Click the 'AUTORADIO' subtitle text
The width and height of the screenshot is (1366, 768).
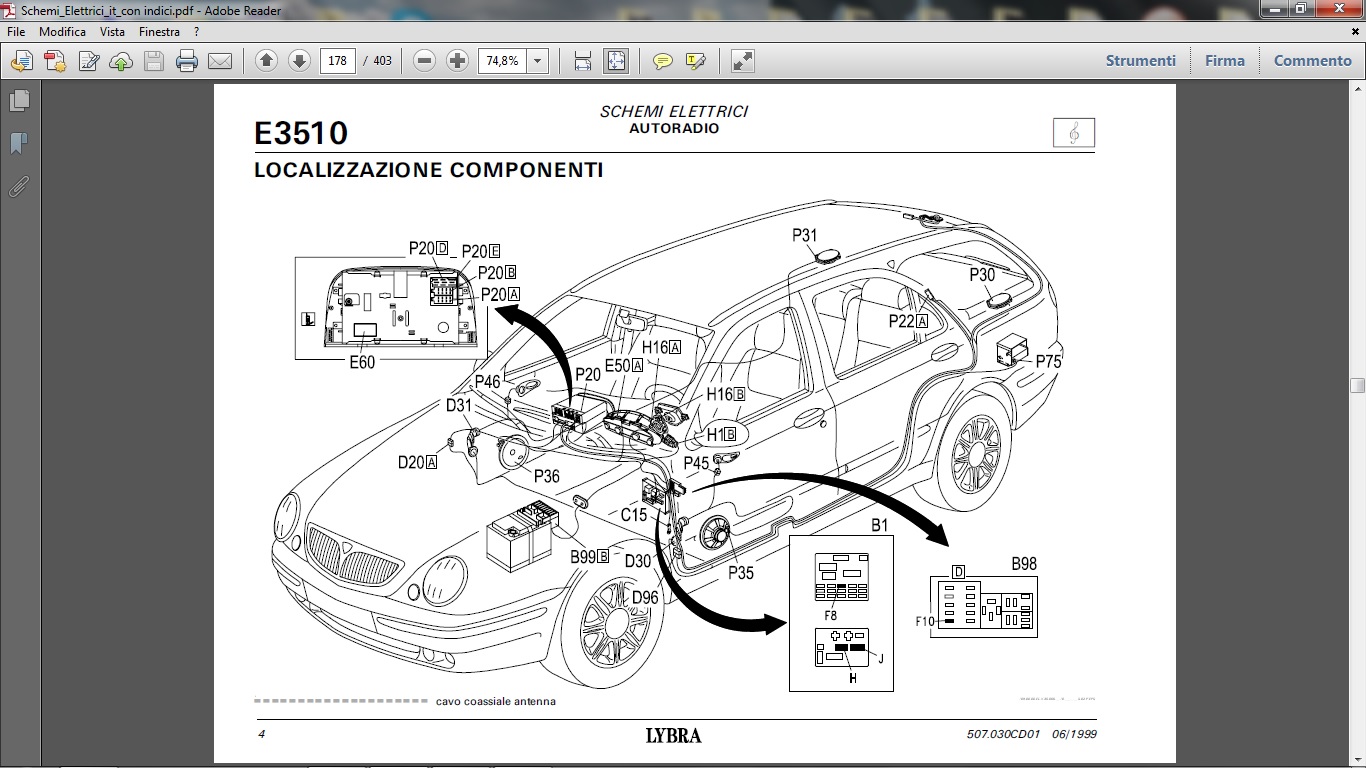coord(674,129)
